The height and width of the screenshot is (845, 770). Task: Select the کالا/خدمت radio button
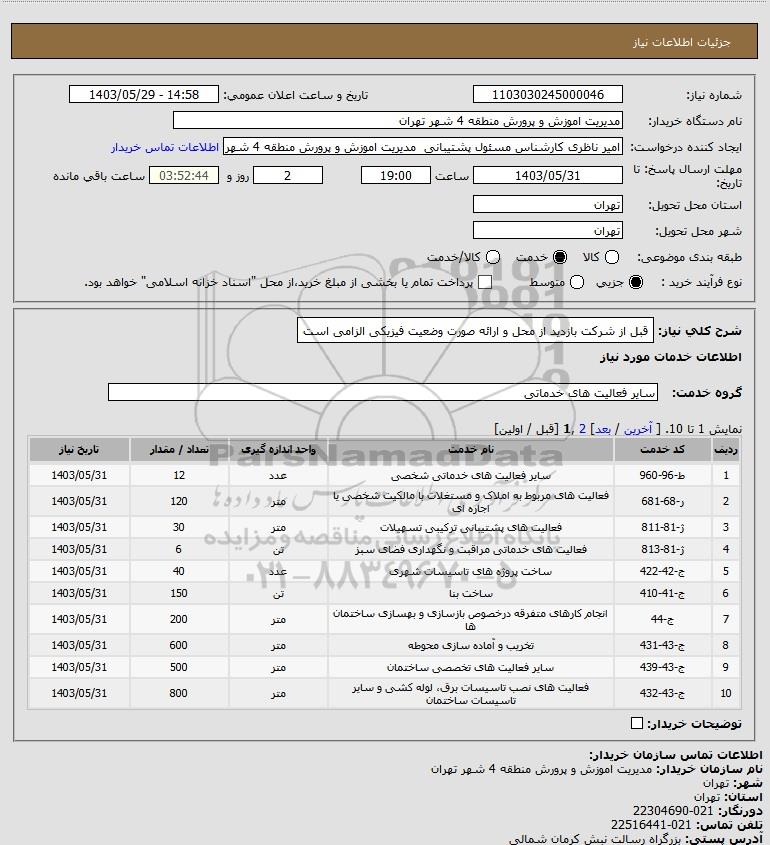(x=492, y=257)
